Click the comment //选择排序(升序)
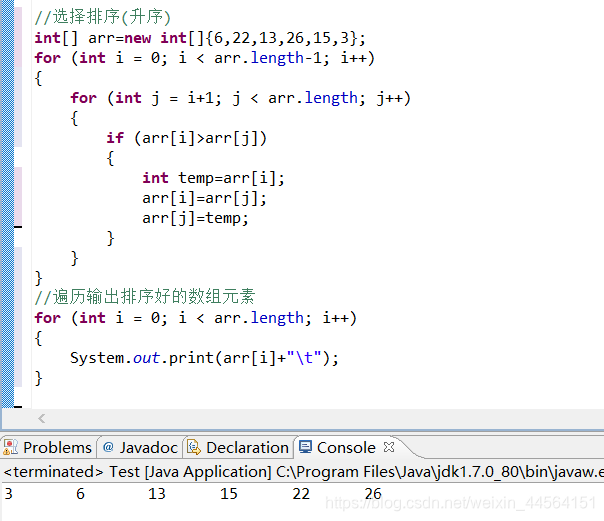Viewport: 604px width, 521px height. click(102, 17)
